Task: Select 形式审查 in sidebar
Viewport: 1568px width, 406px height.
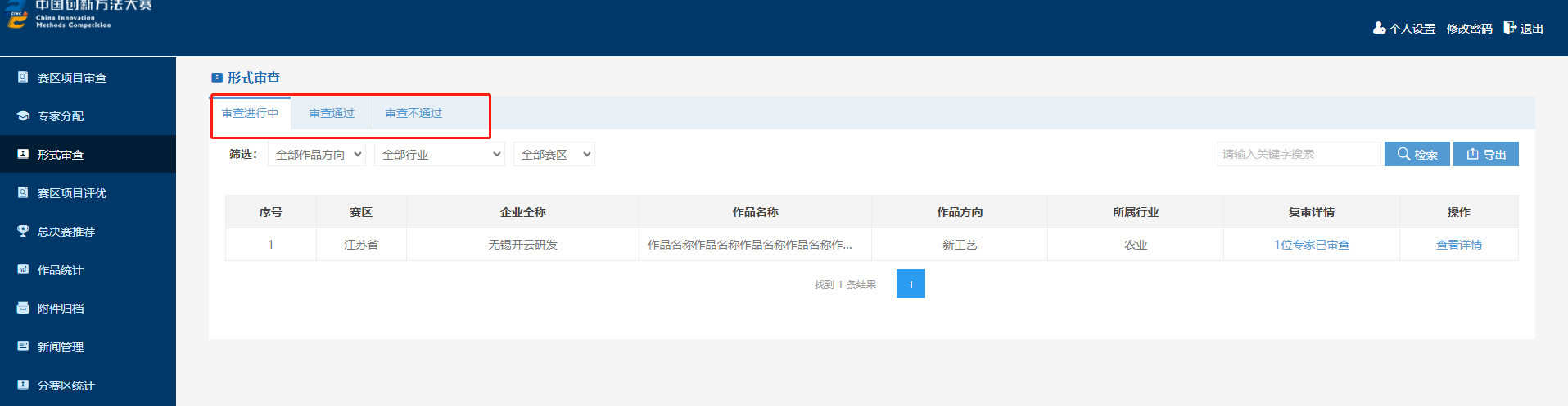Action: point(88,155)
